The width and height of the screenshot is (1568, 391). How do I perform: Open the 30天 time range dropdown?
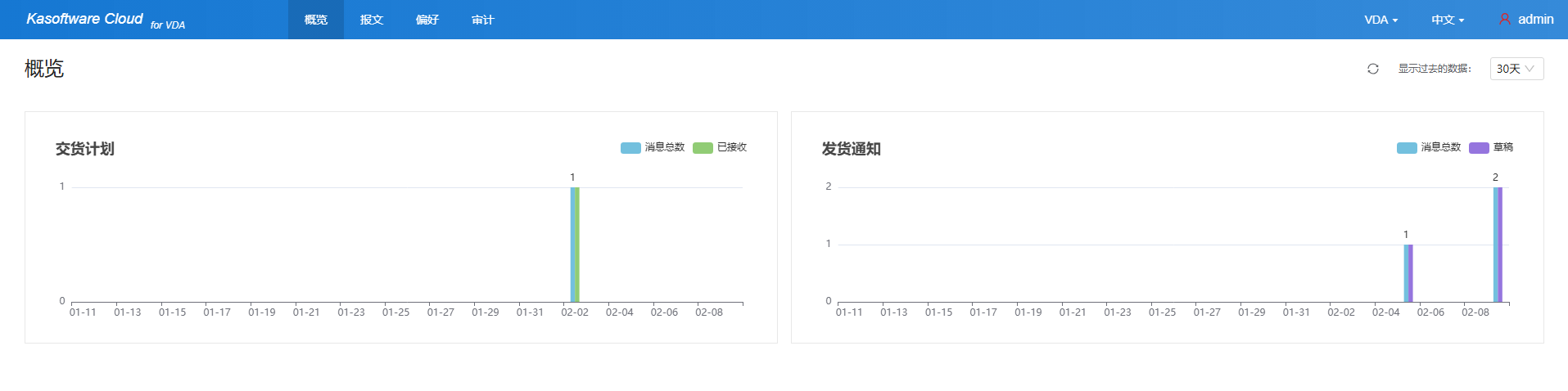point(1516,69)
